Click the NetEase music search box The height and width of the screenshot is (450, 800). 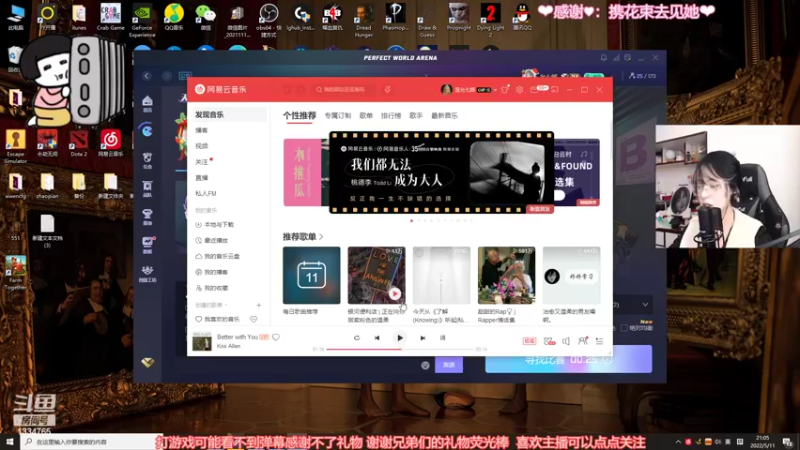[x=343, y=89]
